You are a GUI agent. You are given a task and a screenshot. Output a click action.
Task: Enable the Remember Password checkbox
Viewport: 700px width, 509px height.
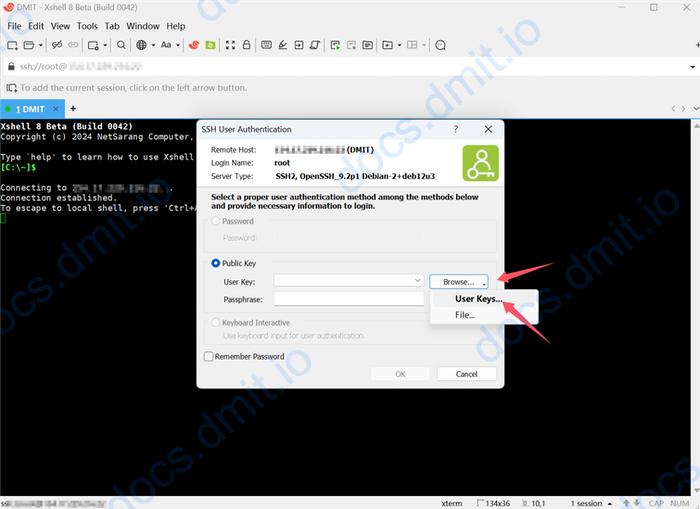coord(208,356)
